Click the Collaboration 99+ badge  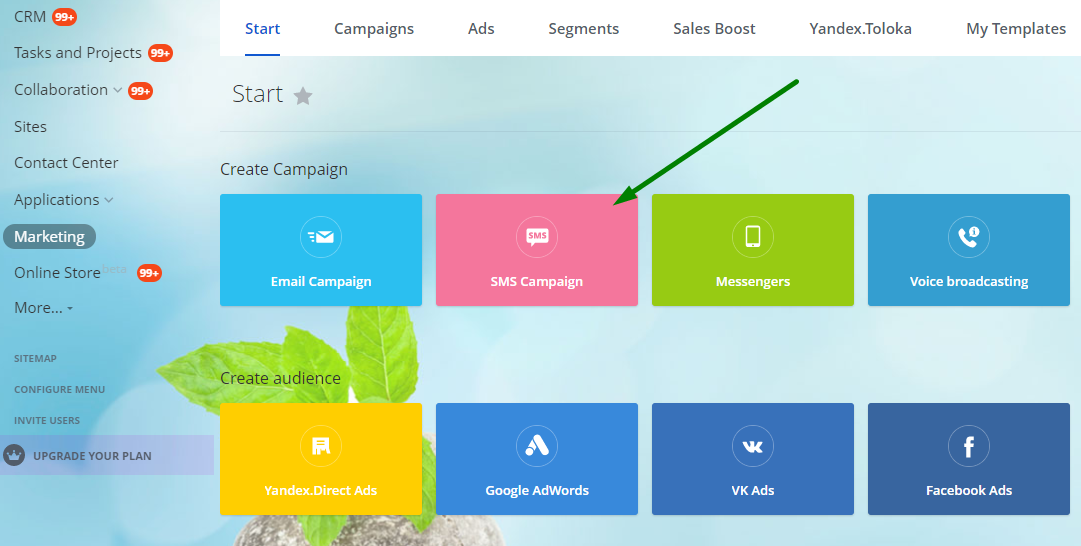[141, 91]
